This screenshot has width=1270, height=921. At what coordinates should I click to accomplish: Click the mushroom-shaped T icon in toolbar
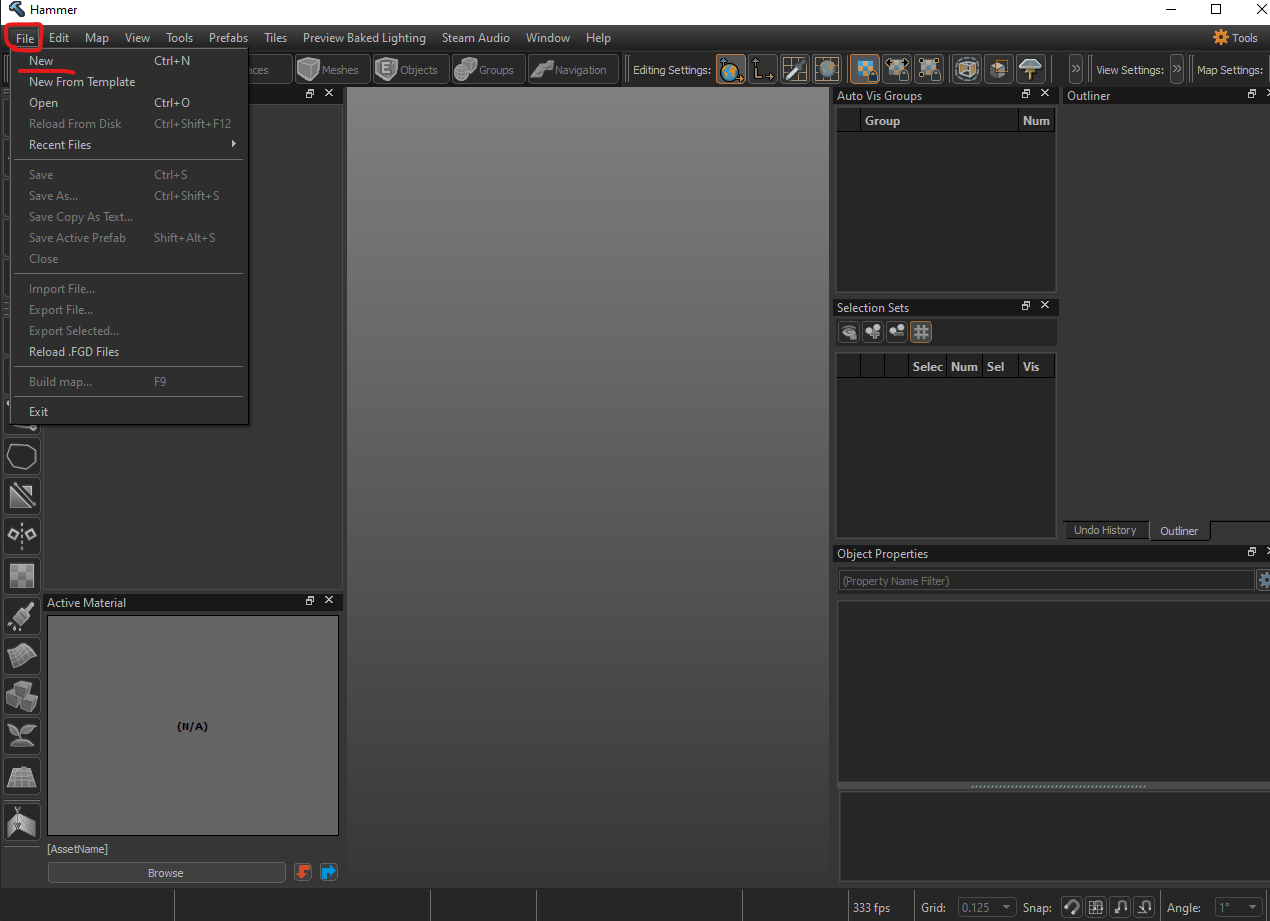coord(1031,69)
